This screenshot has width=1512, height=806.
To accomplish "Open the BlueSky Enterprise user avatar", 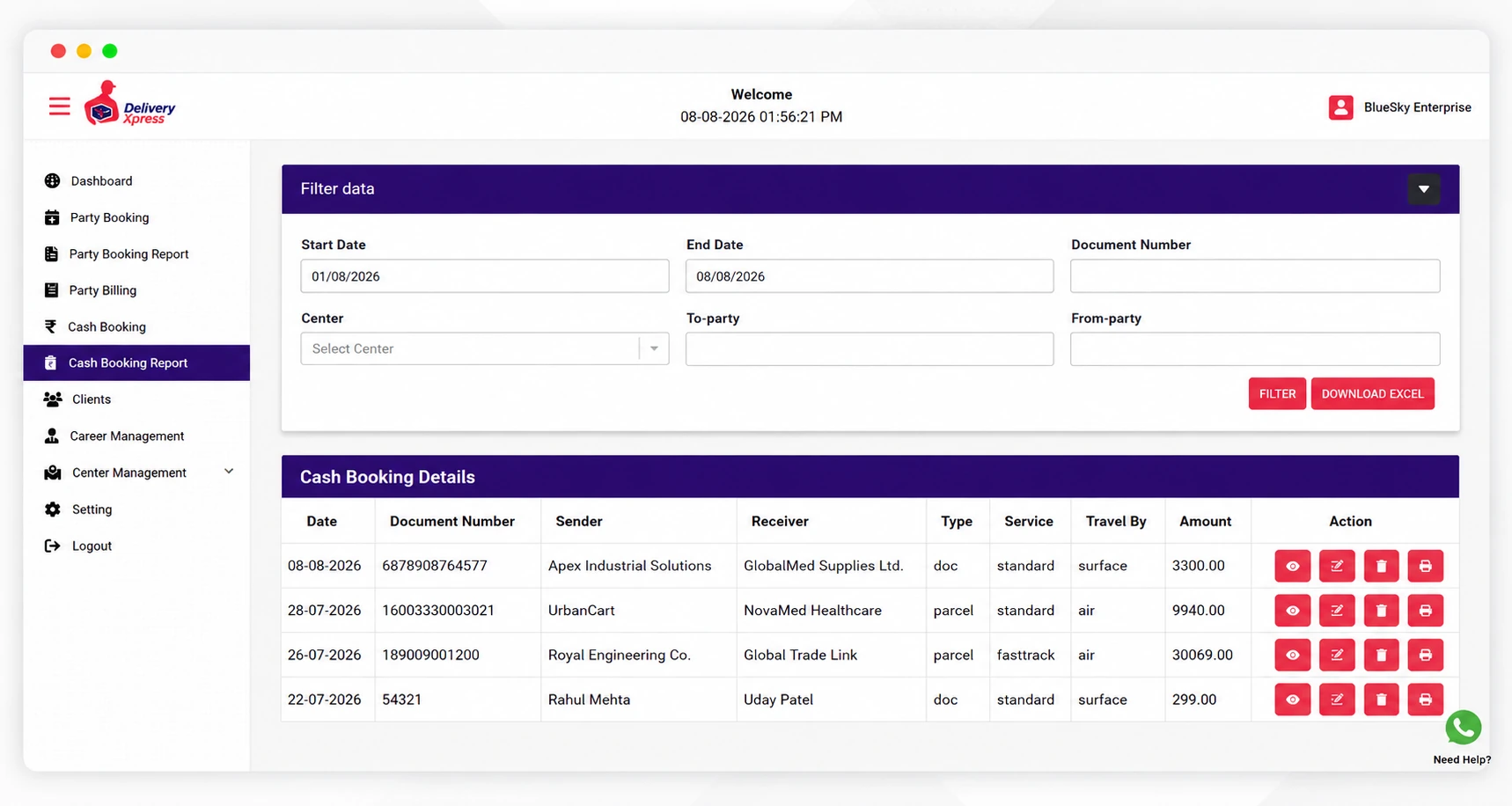I will click(1340, 107).
